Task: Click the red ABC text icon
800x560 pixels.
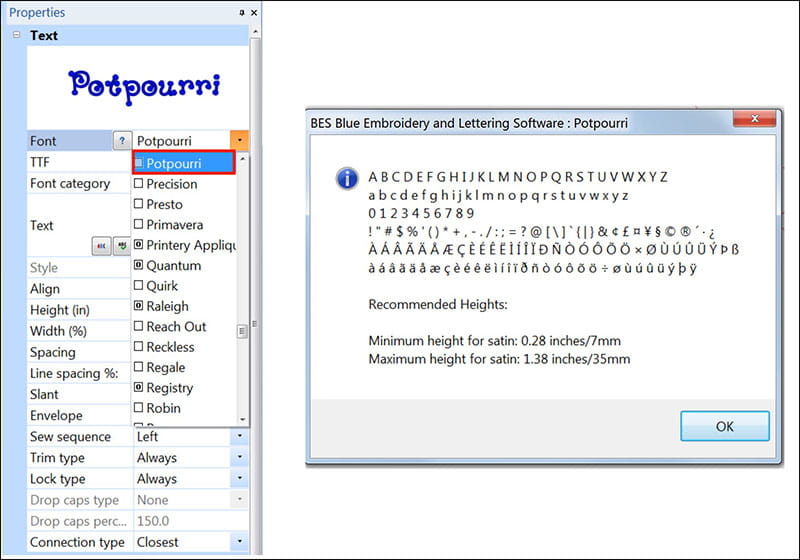Action: 101,244
